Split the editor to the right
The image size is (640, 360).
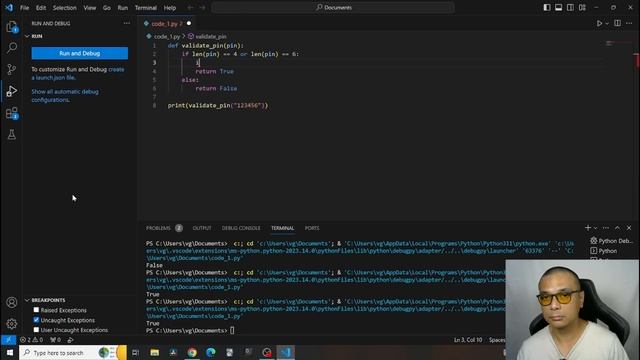coord(617,23)
